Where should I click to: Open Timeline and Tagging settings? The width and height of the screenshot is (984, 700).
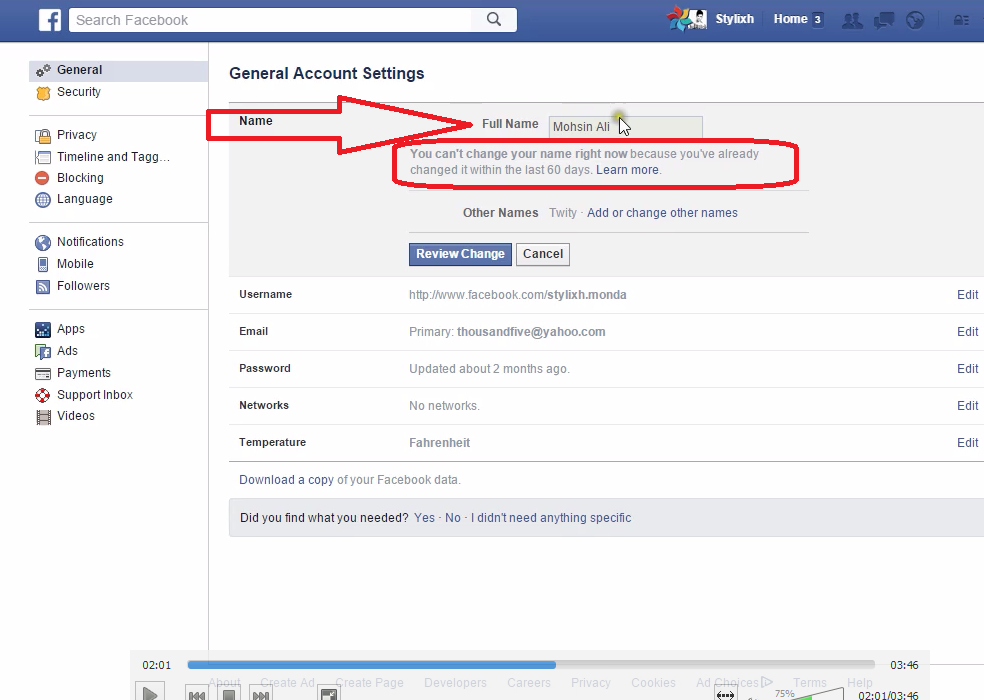113,157
